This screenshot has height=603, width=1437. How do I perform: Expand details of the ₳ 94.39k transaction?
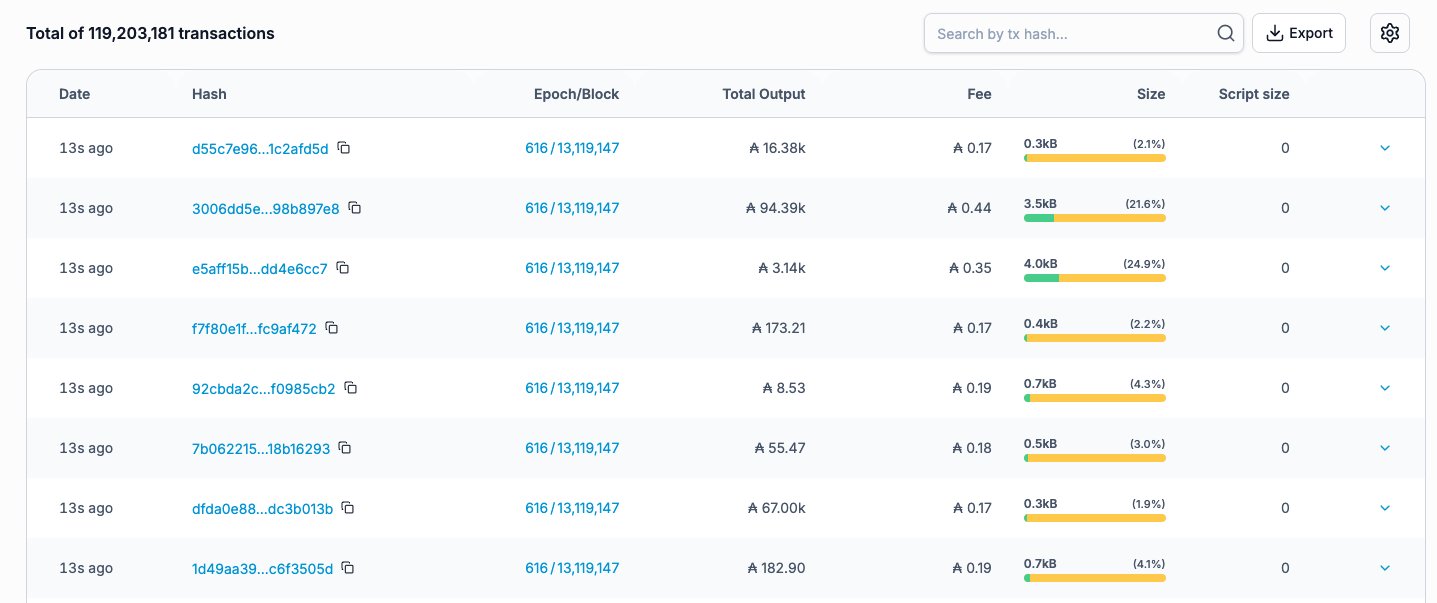pyautogui.click(x=1385, y=208)
